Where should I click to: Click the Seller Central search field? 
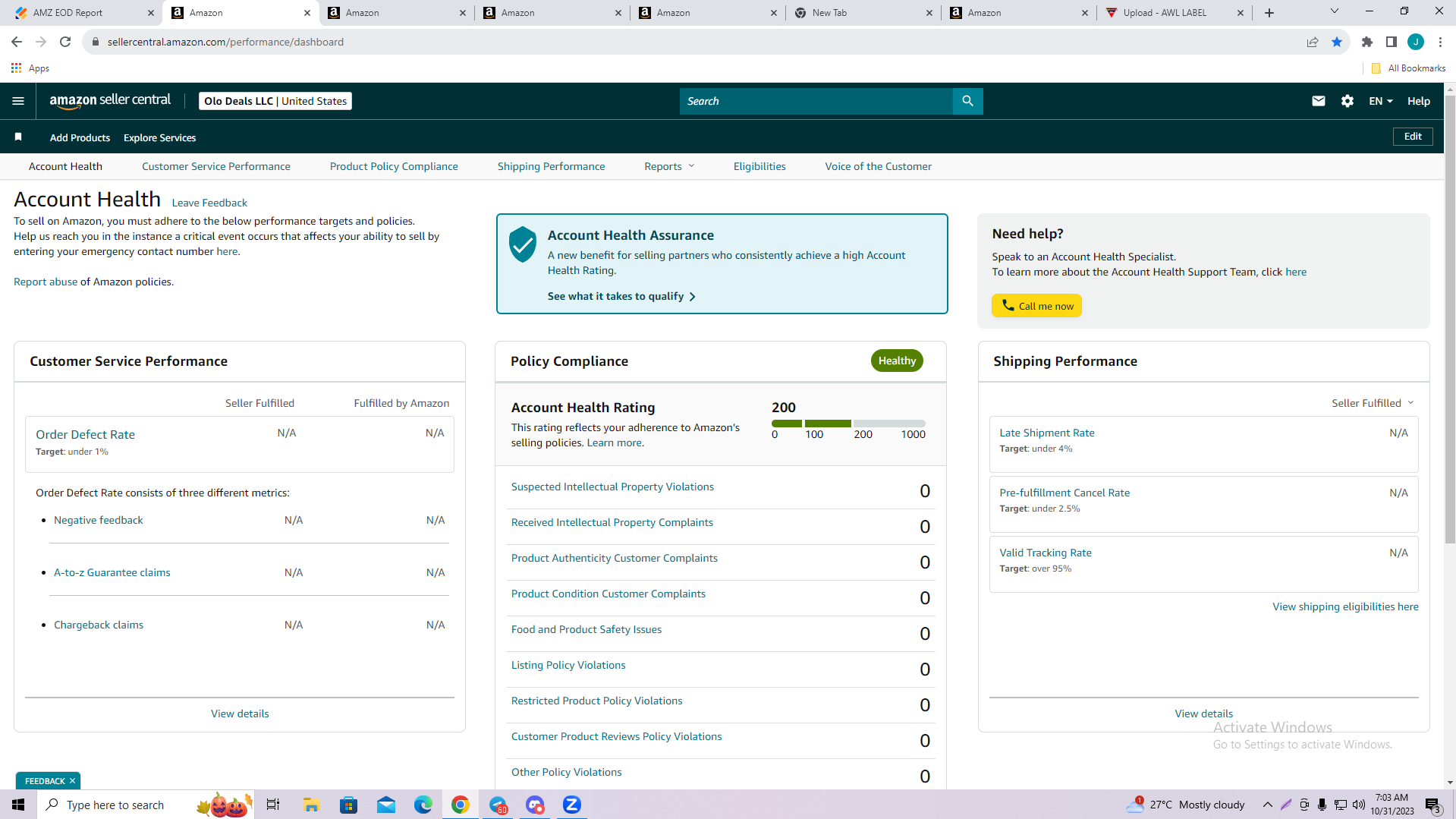tap(816, 101)
